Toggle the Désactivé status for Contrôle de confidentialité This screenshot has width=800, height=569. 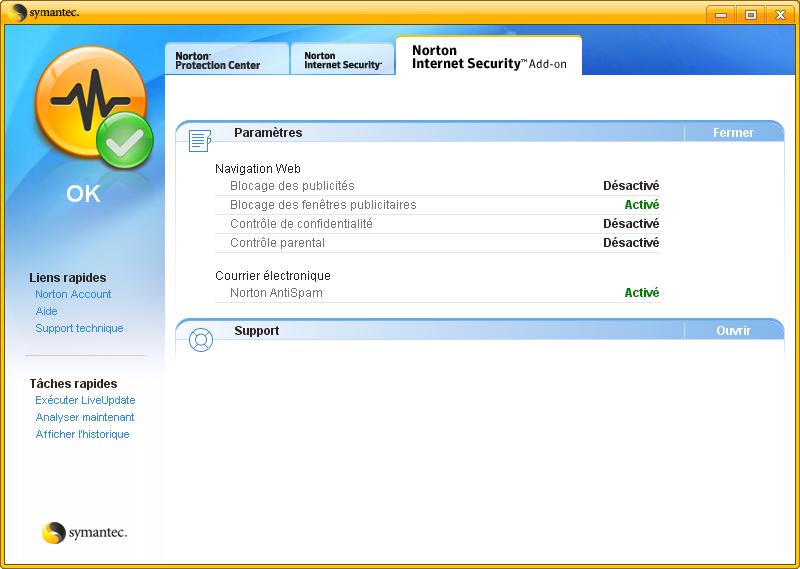tap(631, 224)
